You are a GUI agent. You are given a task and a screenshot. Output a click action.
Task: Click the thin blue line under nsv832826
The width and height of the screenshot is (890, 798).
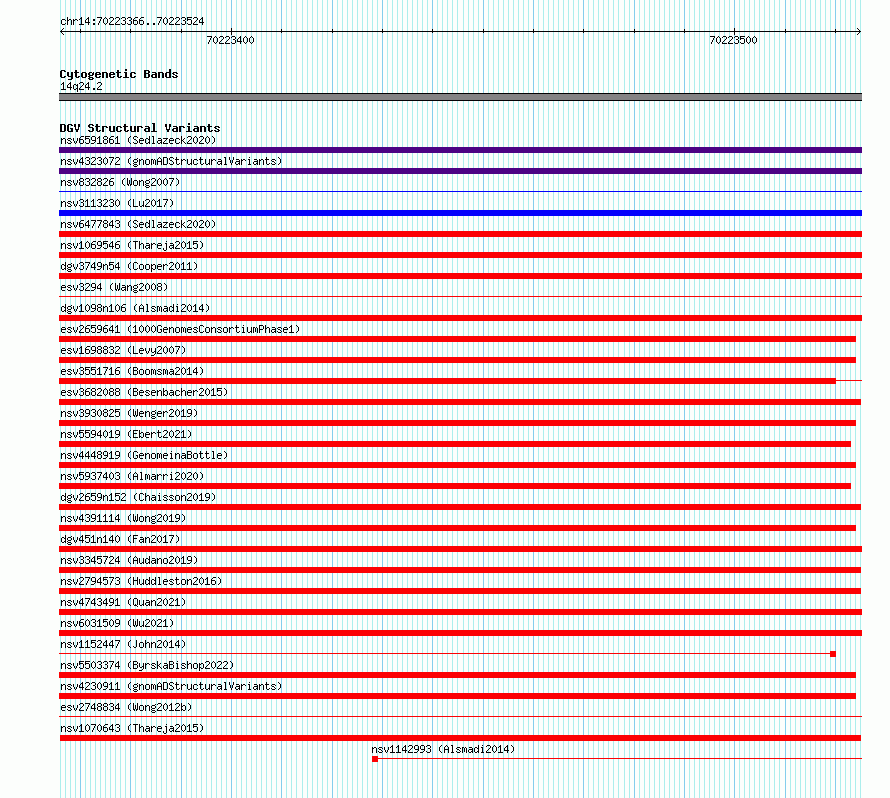point(460,192)
